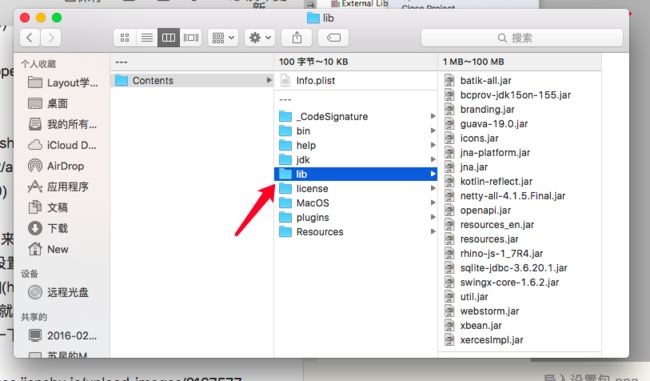Expand the plugins folder arrow
The width and height of the screenshot is (650, 381).
[433, 217]
